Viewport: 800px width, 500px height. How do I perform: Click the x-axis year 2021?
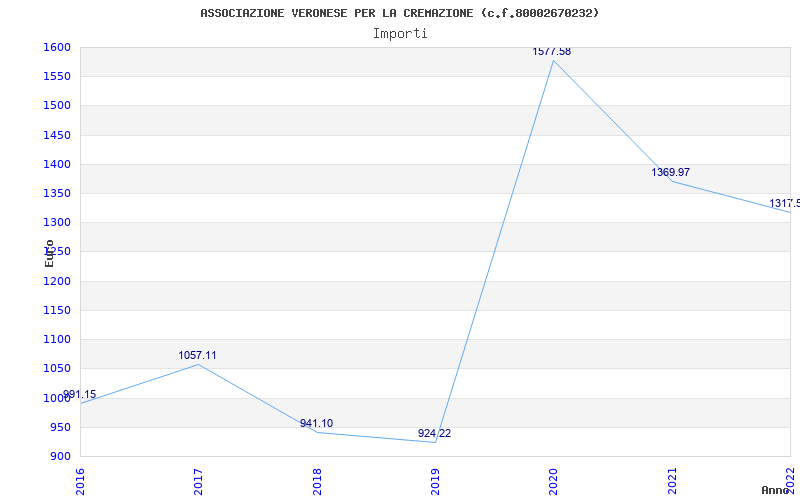pos(672,482)
